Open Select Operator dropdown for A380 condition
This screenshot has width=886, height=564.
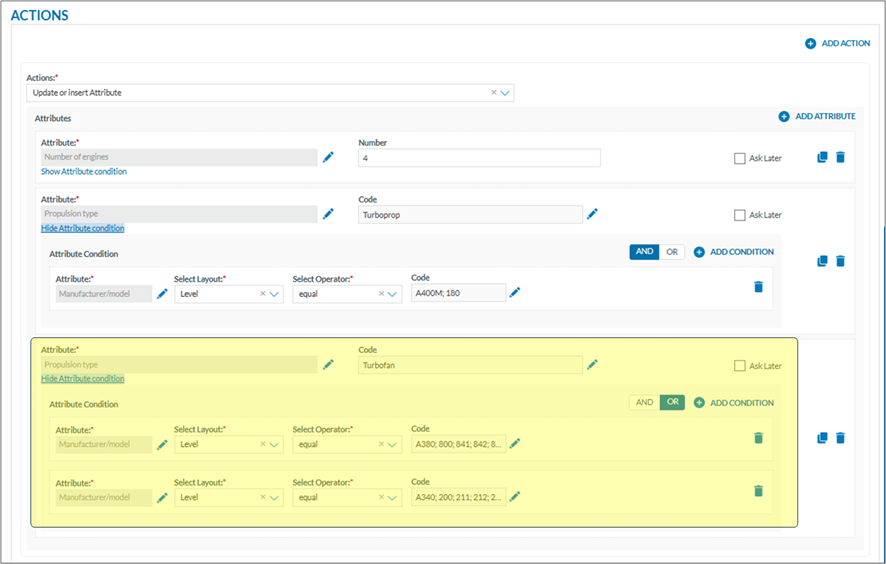393,444
